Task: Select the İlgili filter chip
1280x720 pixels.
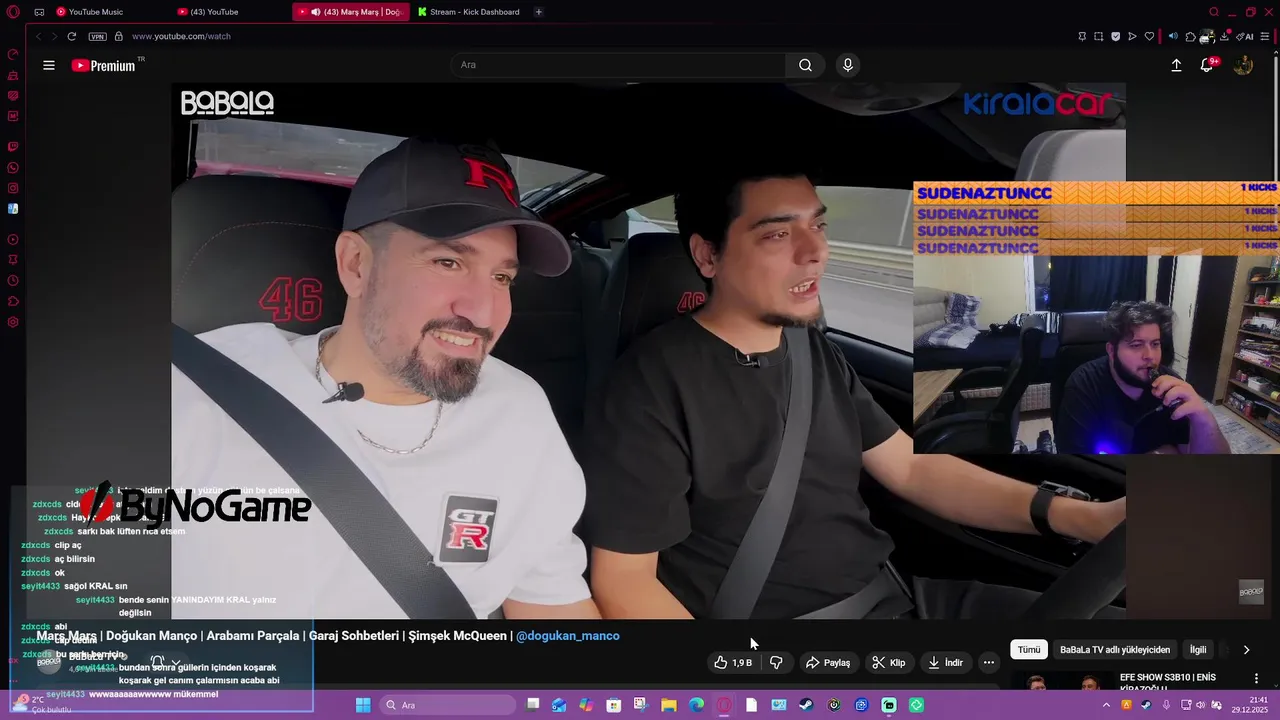Action: coord(1198,650)
